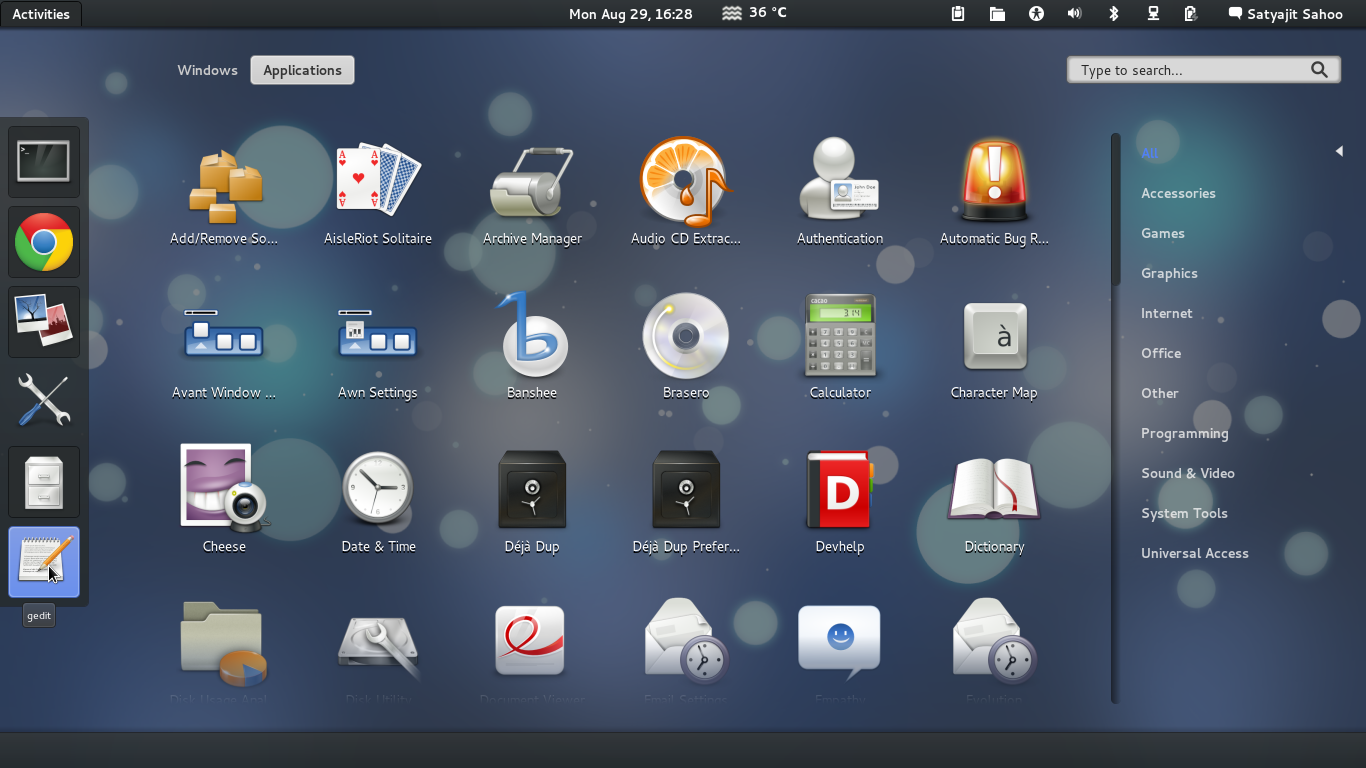Switch to the Windows view

[x=207, y=70]
